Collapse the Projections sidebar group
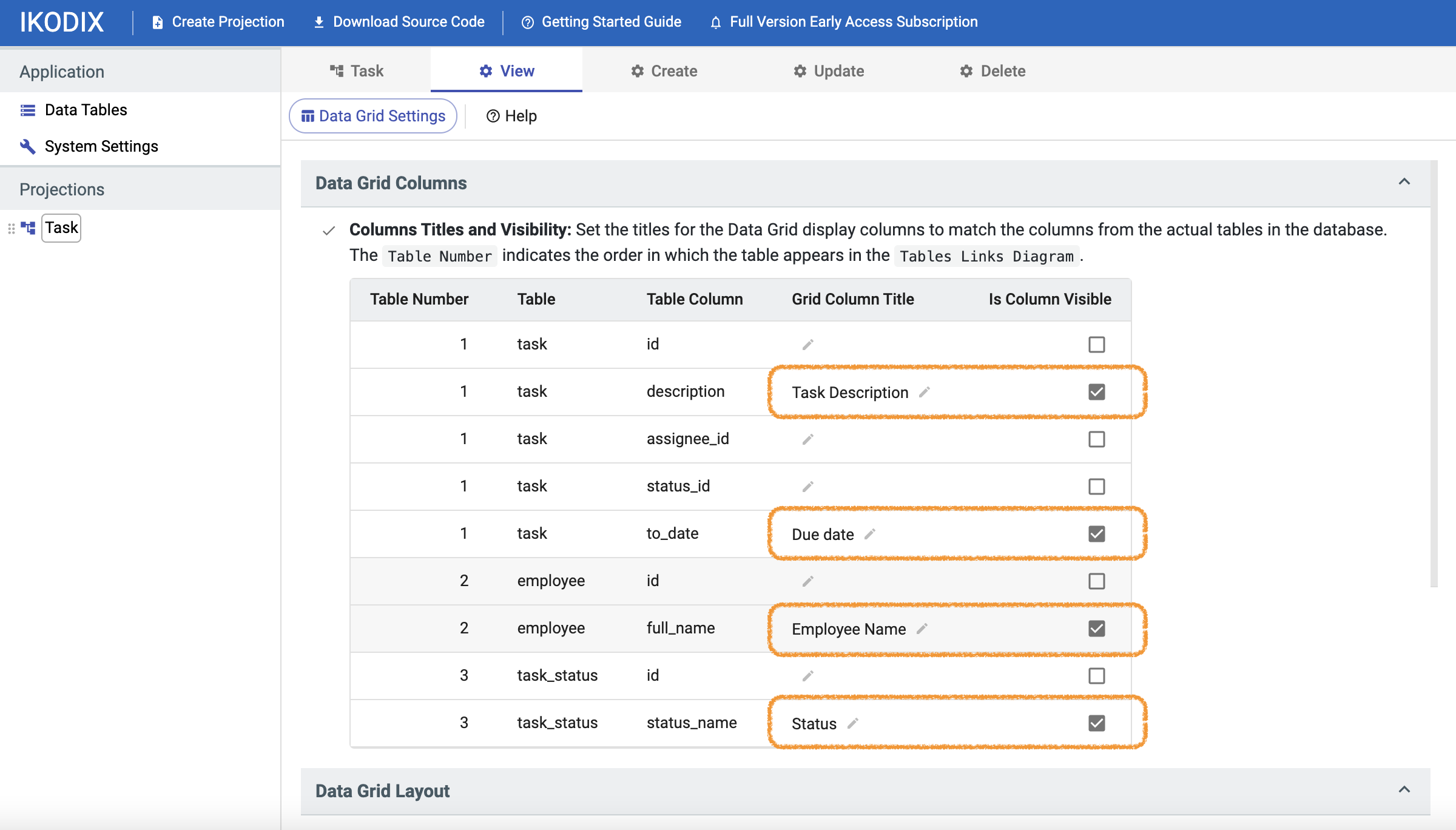Image resolution: width=1456 pixels, height=830 pixels. (x=61, y=189)
